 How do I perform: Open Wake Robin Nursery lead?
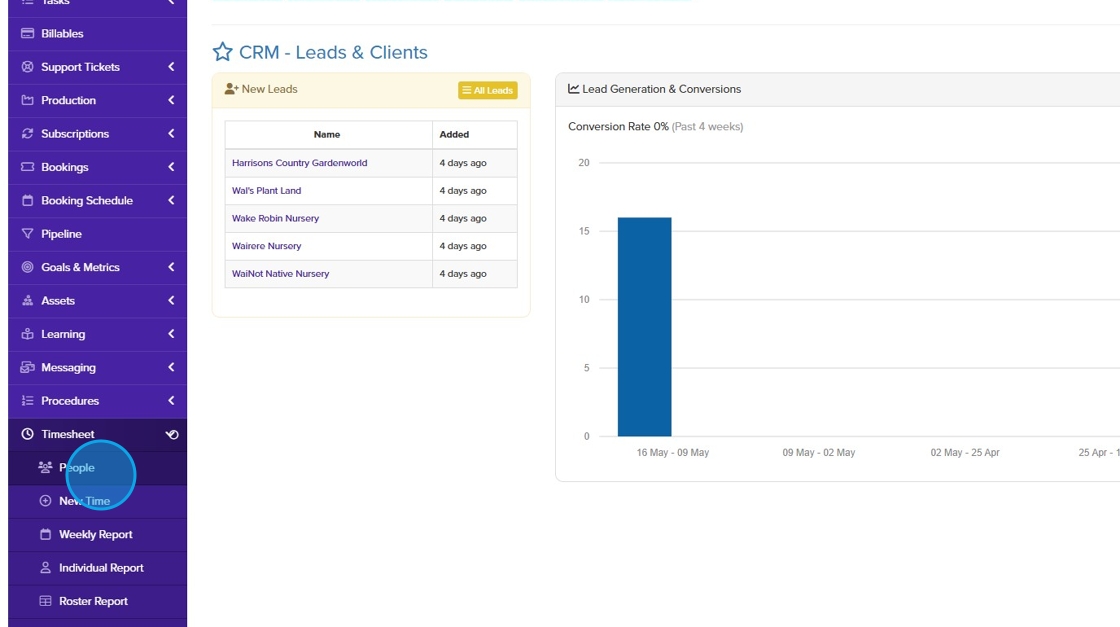275,219
